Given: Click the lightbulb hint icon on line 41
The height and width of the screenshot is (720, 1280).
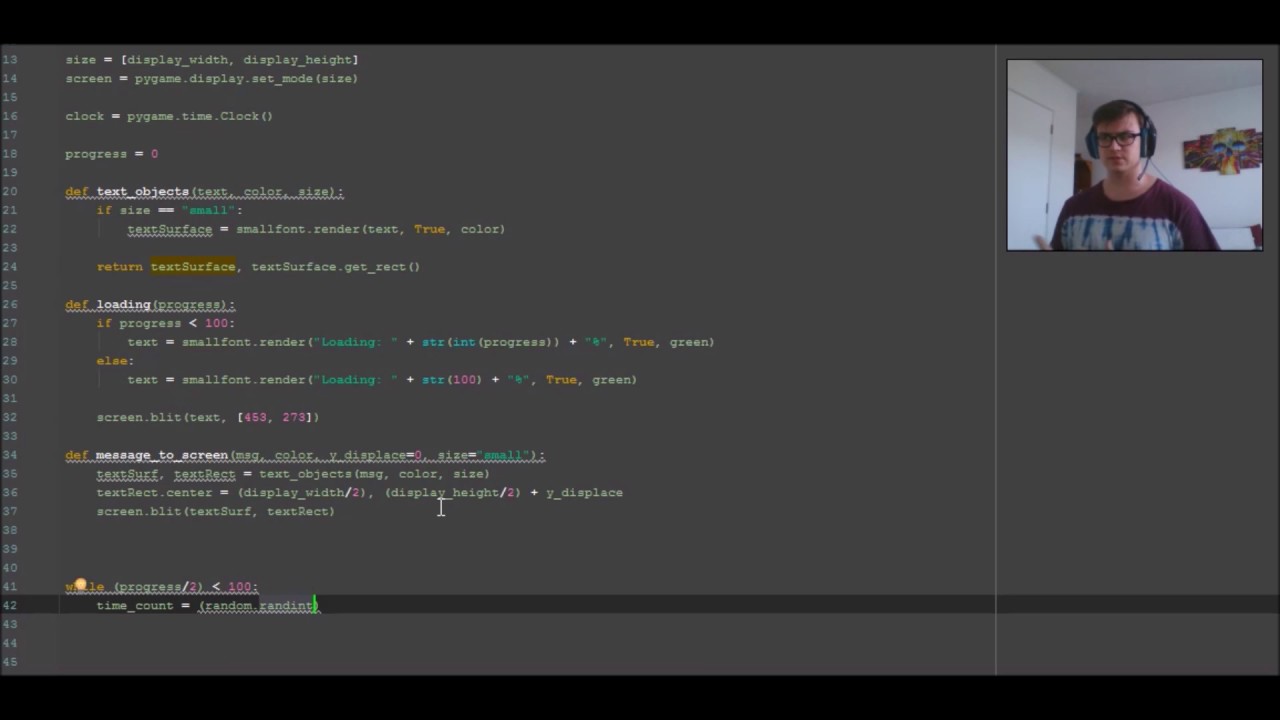Looking at the screenshot, I should (81, 586).
